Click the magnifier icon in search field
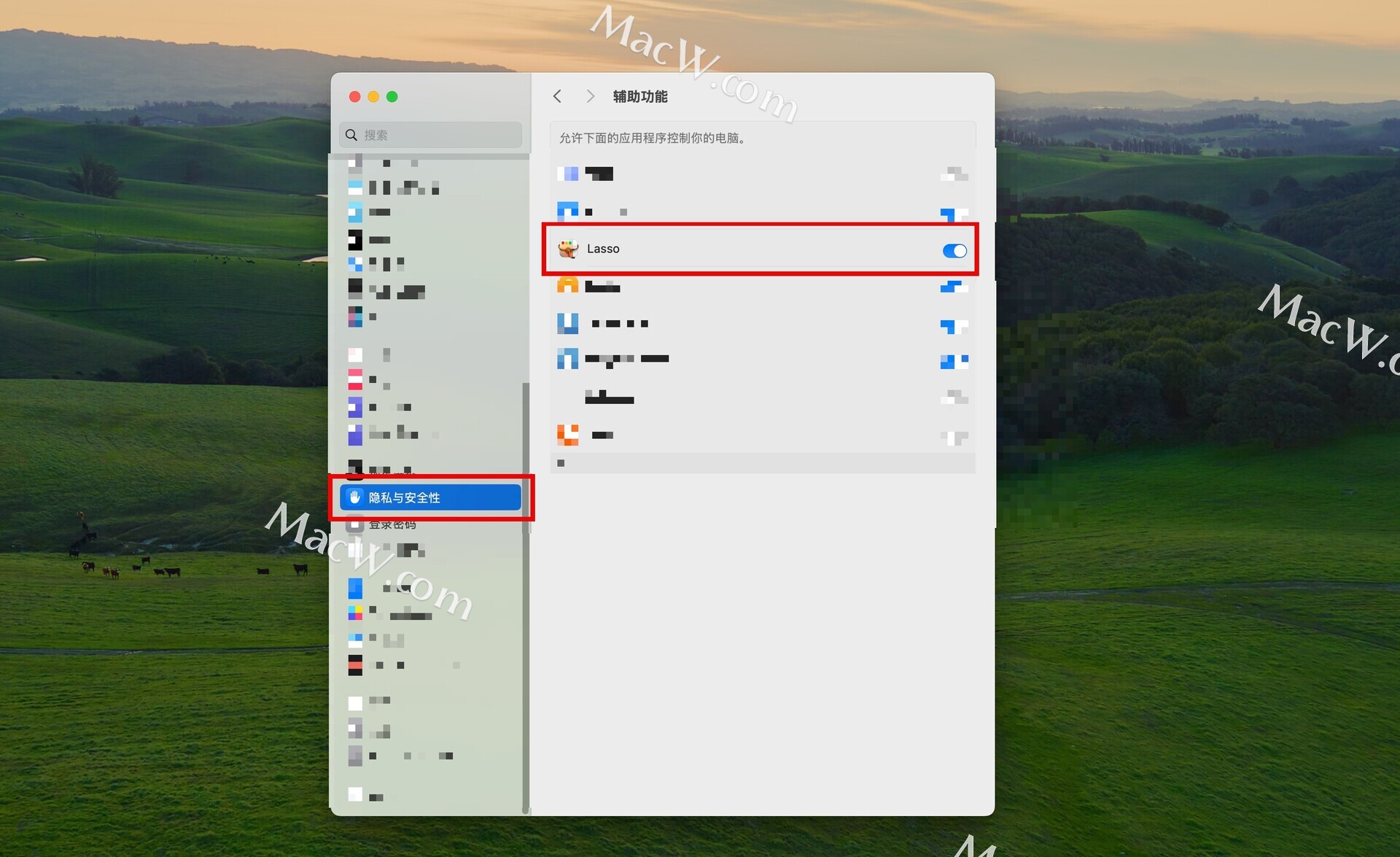 351,135
